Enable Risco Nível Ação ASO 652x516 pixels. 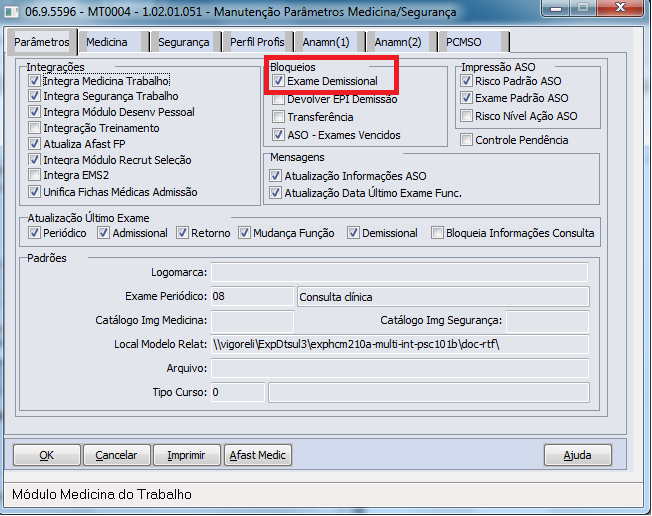click(x=467, y=116)
